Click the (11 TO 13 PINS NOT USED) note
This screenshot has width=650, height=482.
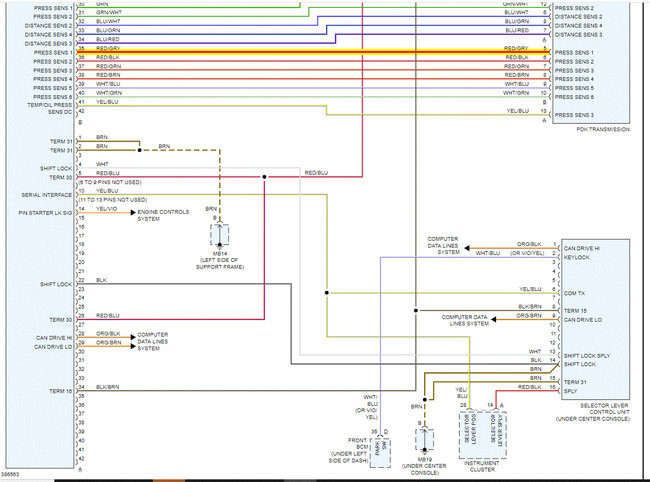[x=113, y=200]
